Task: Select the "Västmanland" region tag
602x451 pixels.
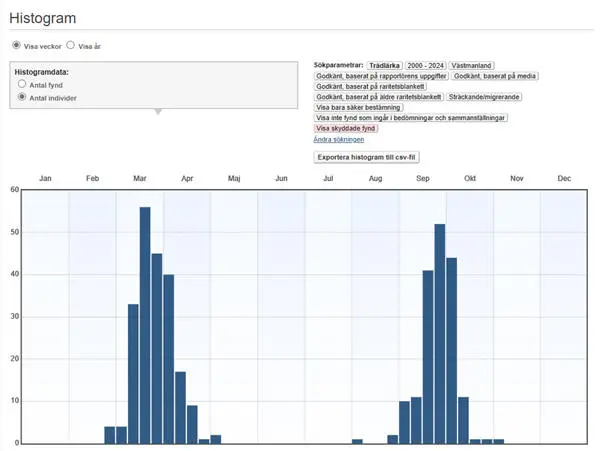Action: point(476,65)
